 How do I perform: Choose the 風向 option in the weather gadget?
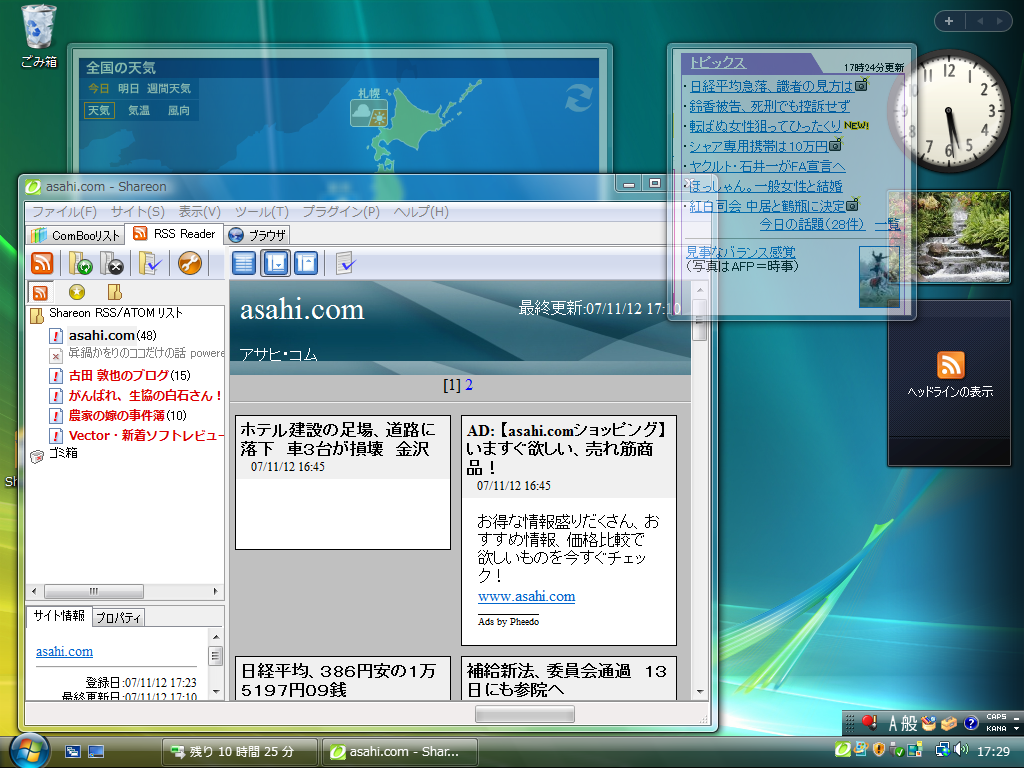178,110
